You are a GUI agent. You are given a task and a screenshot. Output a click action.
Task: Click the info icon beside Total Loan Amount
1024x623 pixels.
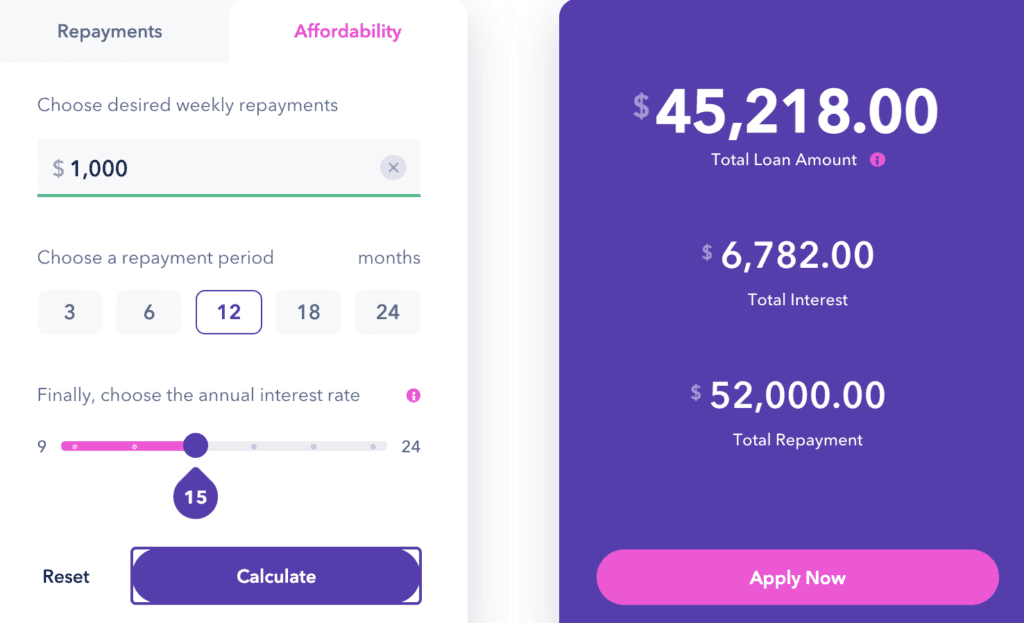coord(877,160)
